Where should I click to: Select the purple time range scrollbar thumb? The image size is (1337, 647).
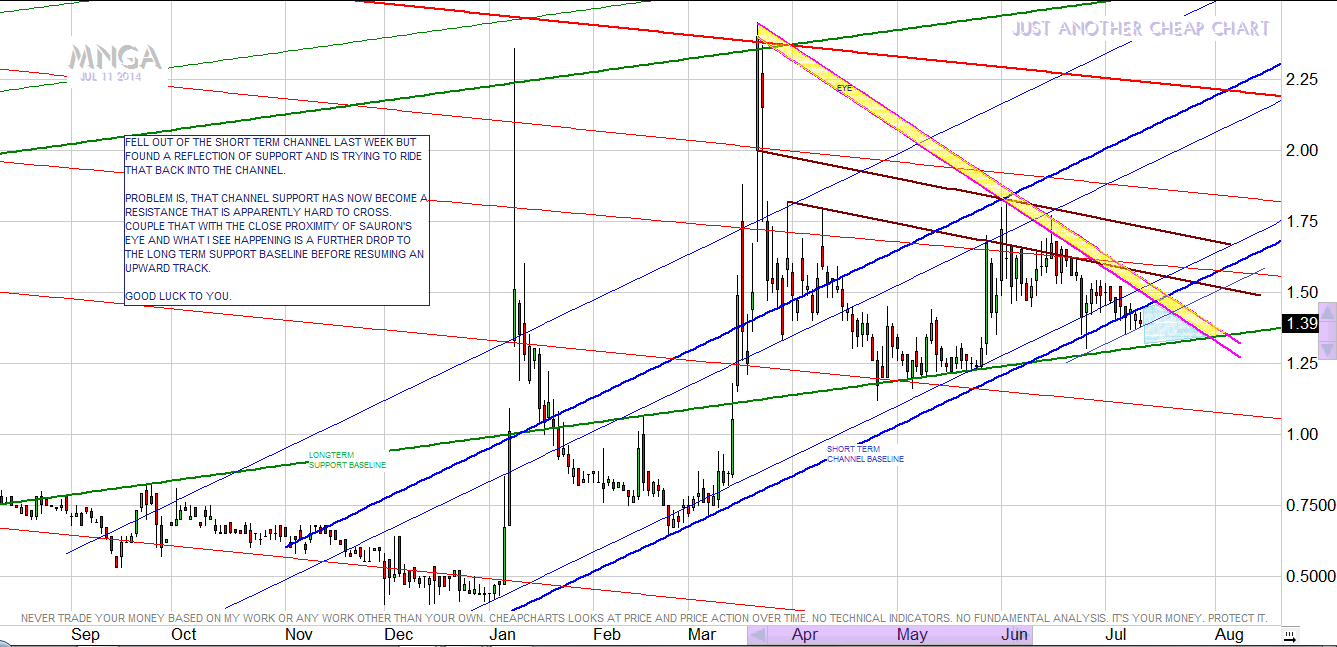[900, 635]
